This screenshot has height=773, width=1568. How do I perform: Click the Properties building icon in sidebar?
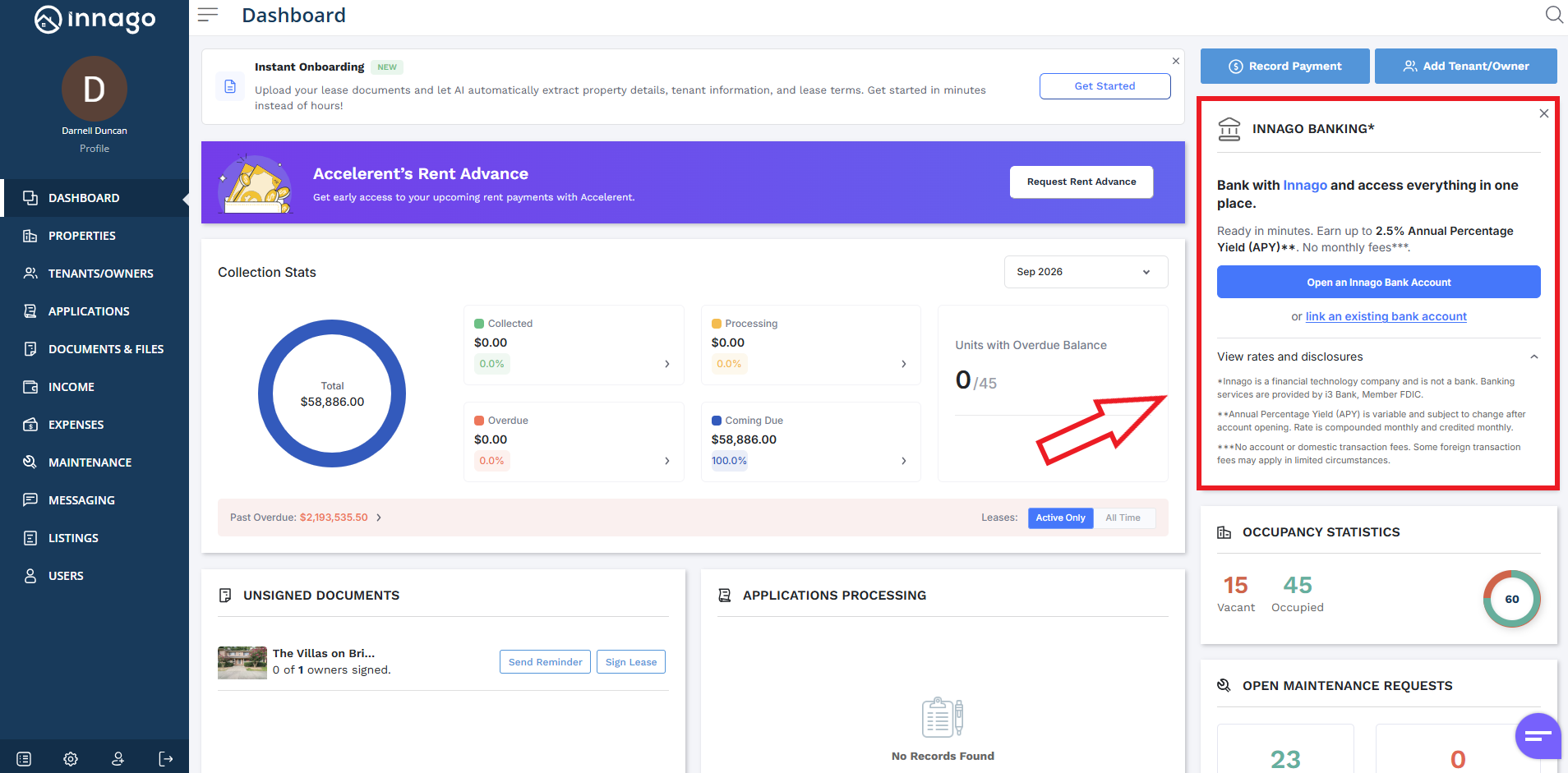pos(30,236)
